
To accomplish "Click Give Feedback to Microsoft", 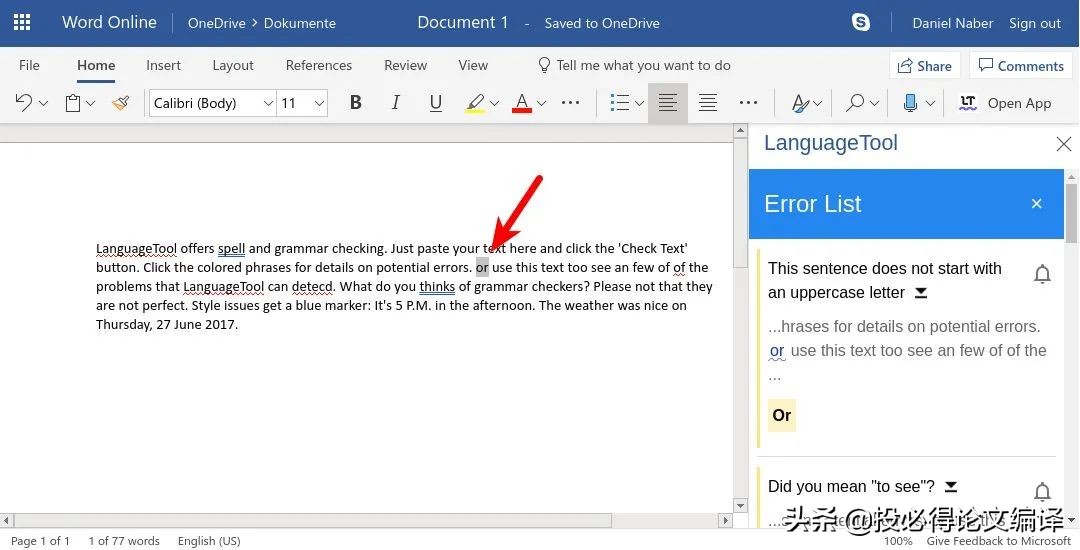I will [998, 541].
